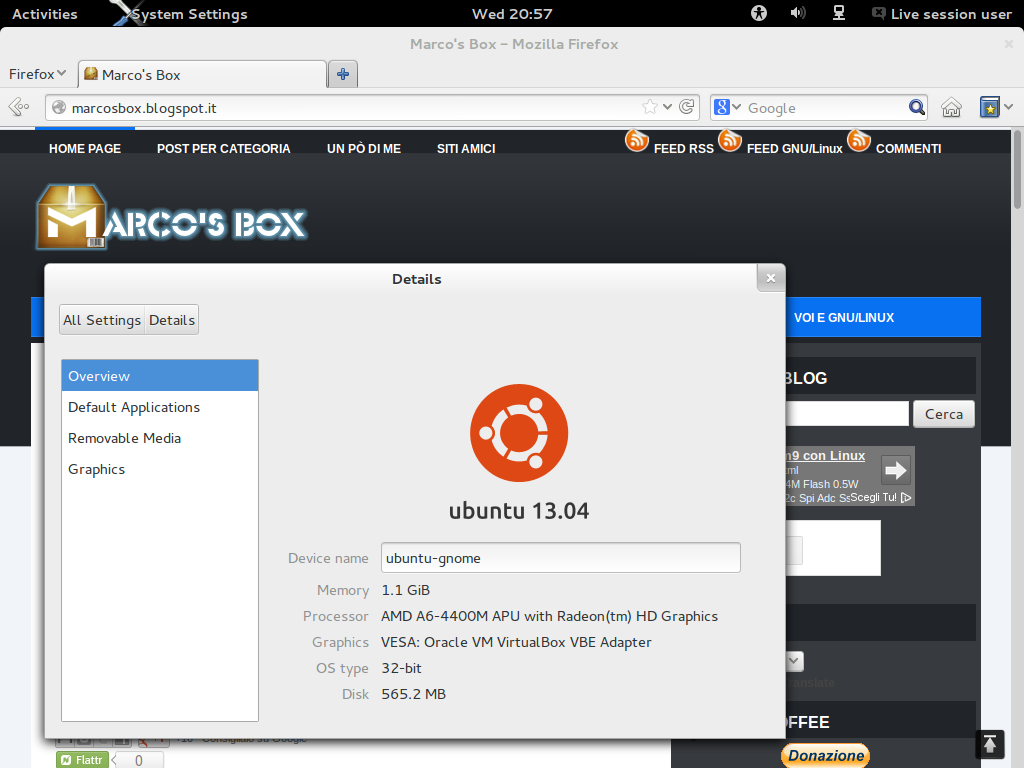This screenshot has width=1024, height=768.
Task: Click RSS icon beside FEED RSS
Action: click(637, 140)
